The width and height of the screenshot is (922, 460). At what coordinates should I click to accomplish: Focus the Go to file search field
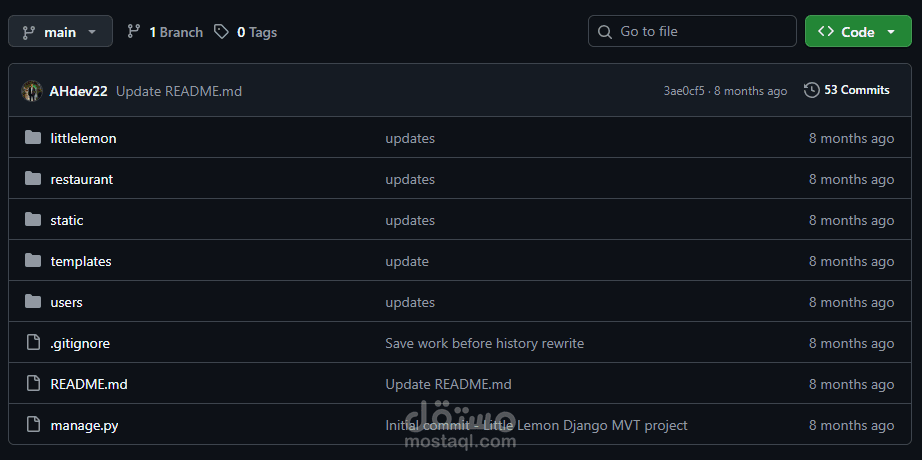click(692, 31)
